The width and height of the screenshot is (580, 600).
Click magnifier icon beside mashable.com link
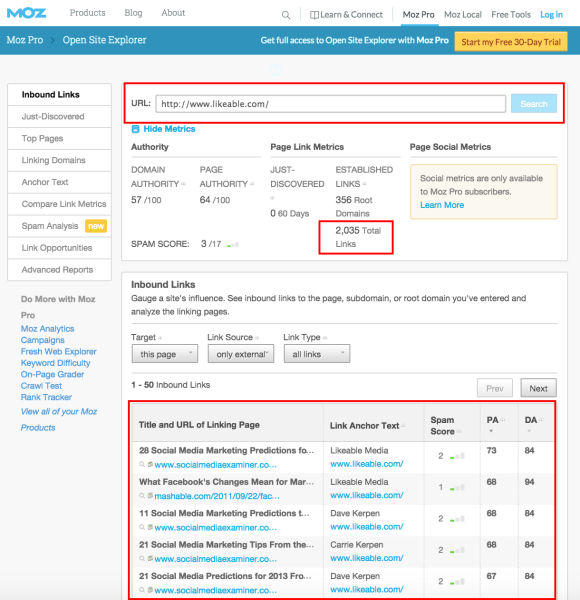click(x=142, y=496)
